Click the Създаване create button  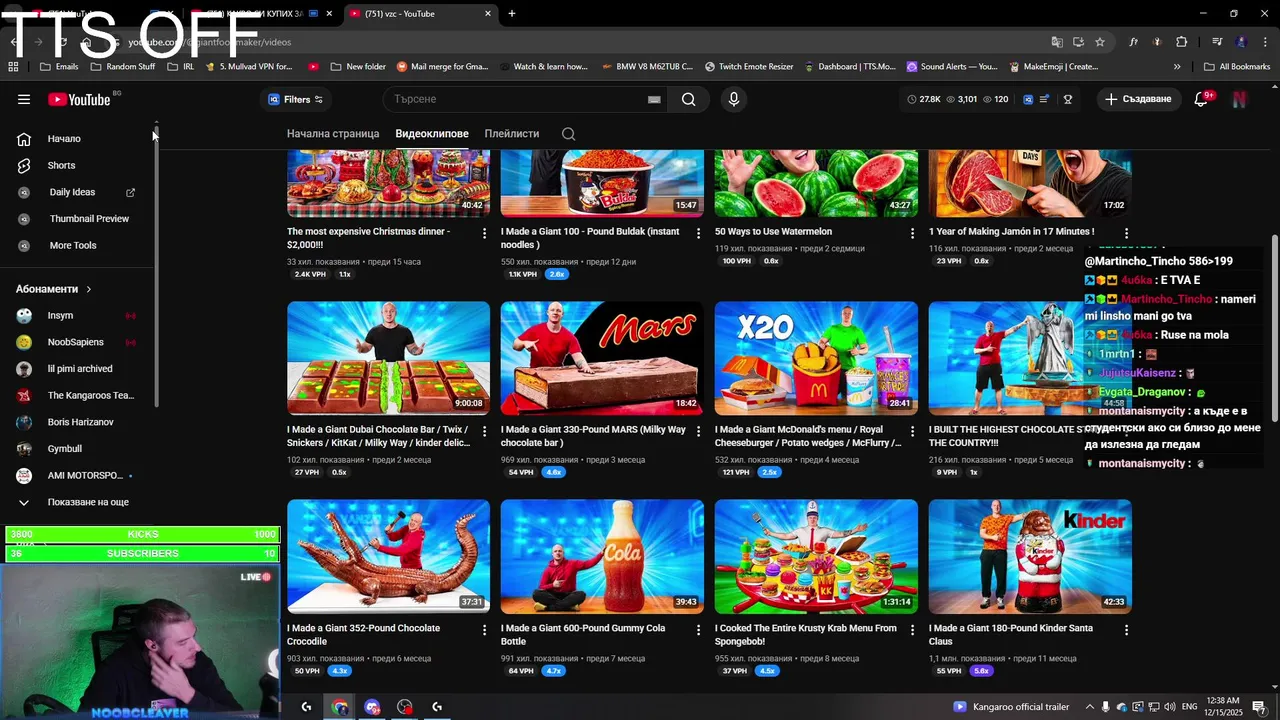point(1137,99)
